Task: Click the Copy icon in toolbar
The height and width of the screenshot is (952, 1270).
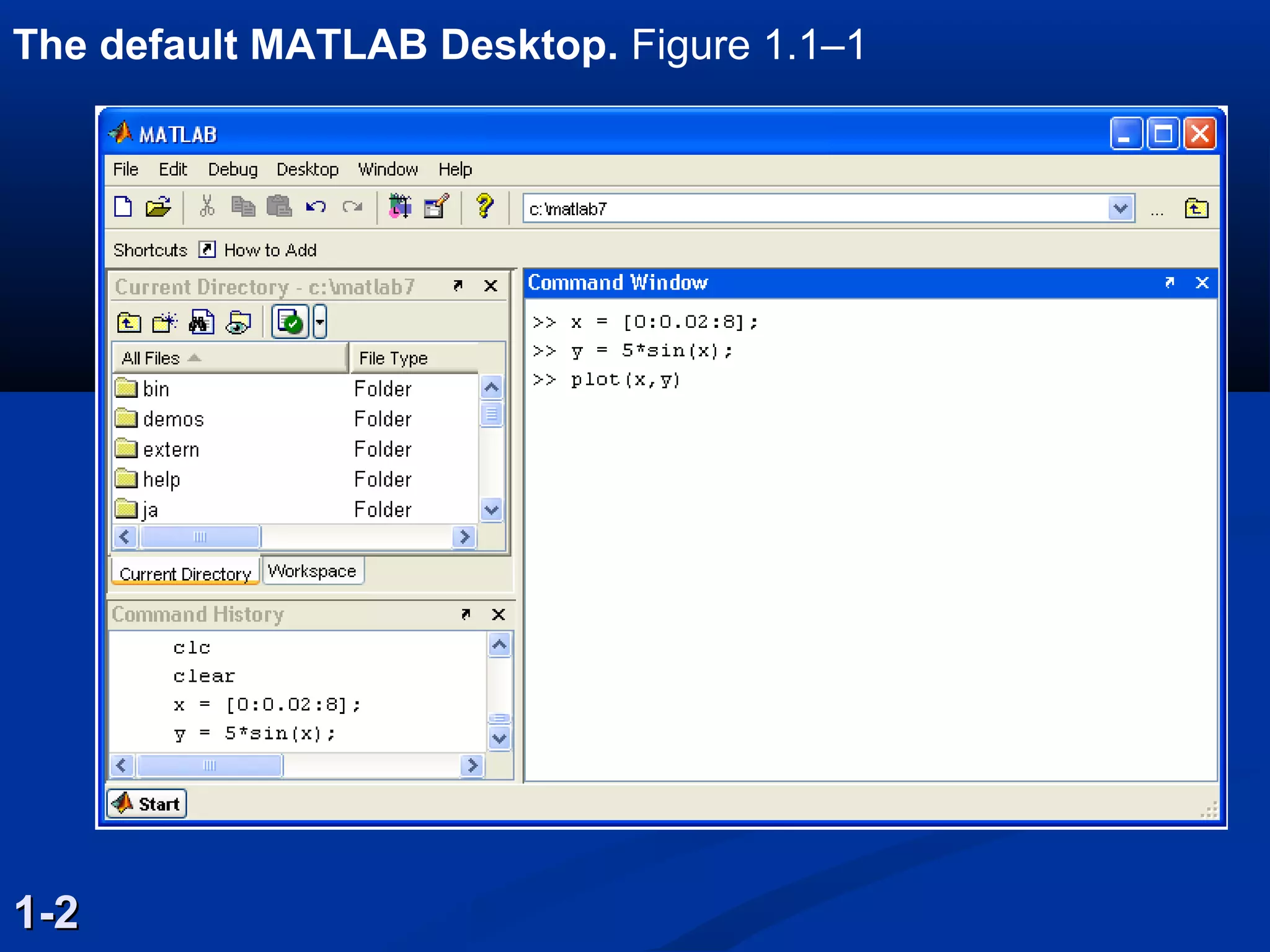Action: pos(243,206)
